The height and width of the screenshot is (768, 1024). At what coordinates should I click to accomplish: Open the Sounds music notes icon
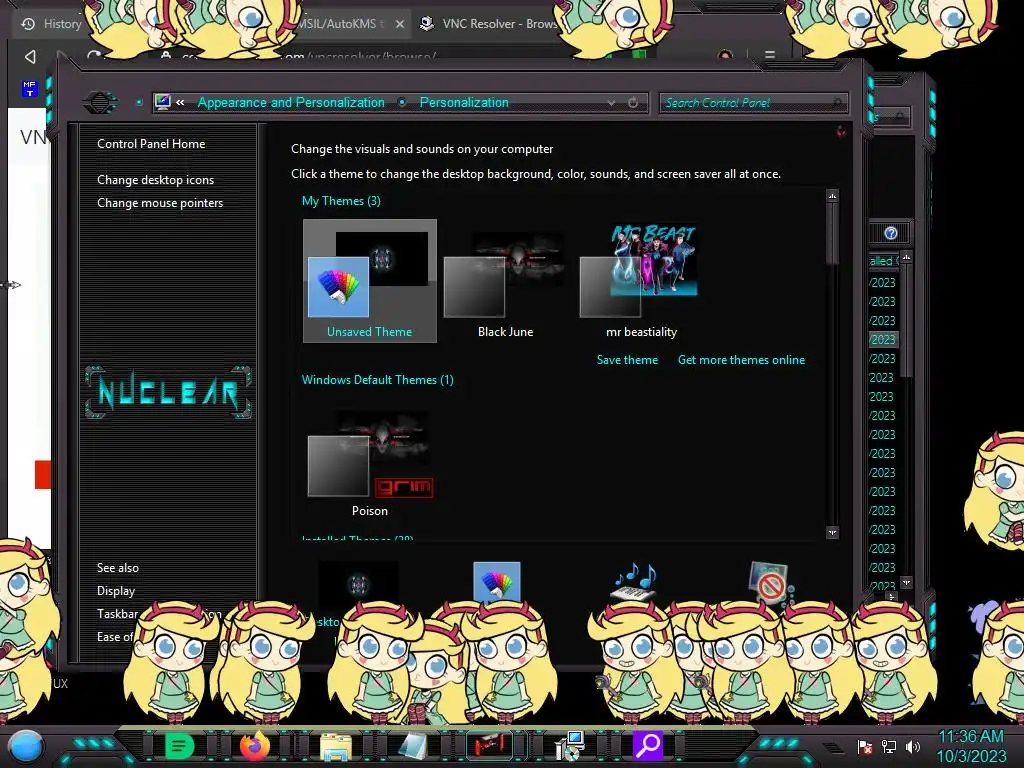pos(633,581)
